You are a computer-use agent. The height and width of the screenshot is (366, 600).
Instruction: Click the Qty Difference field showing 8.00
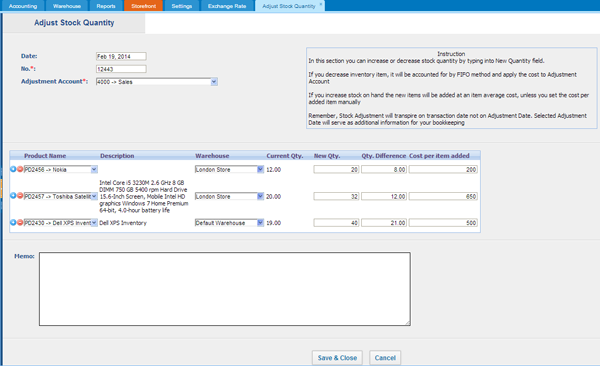tap(384, 169)
